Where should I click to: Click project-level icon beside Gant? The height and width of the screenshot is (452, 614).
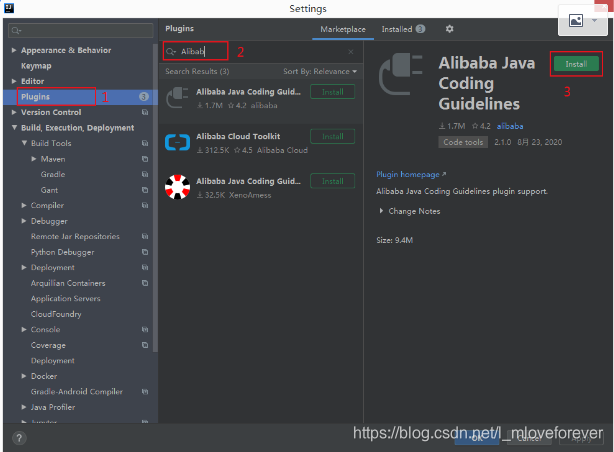[x=145, y=190]
